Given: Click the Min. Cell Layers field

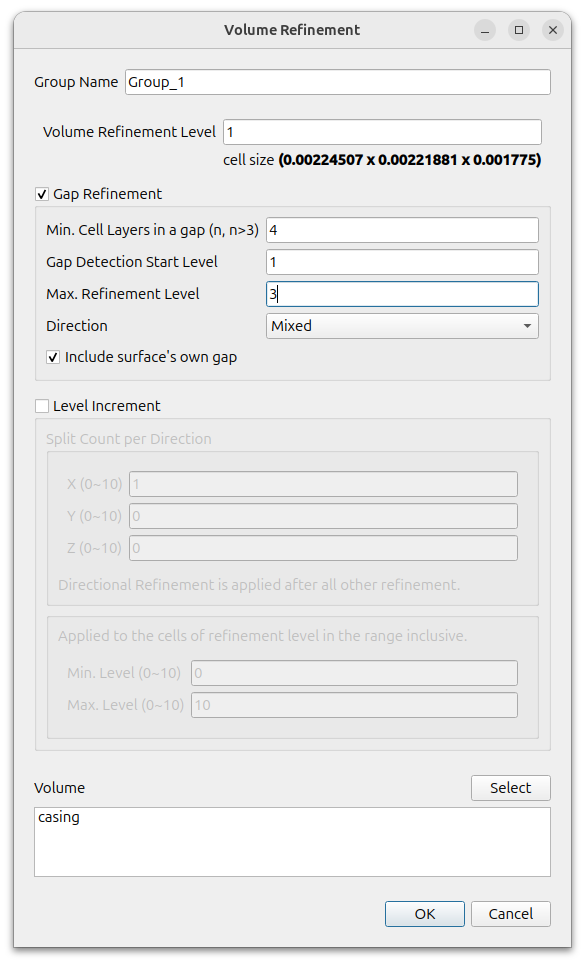Looking at the screenshot, I should click(x=402, y=230).
